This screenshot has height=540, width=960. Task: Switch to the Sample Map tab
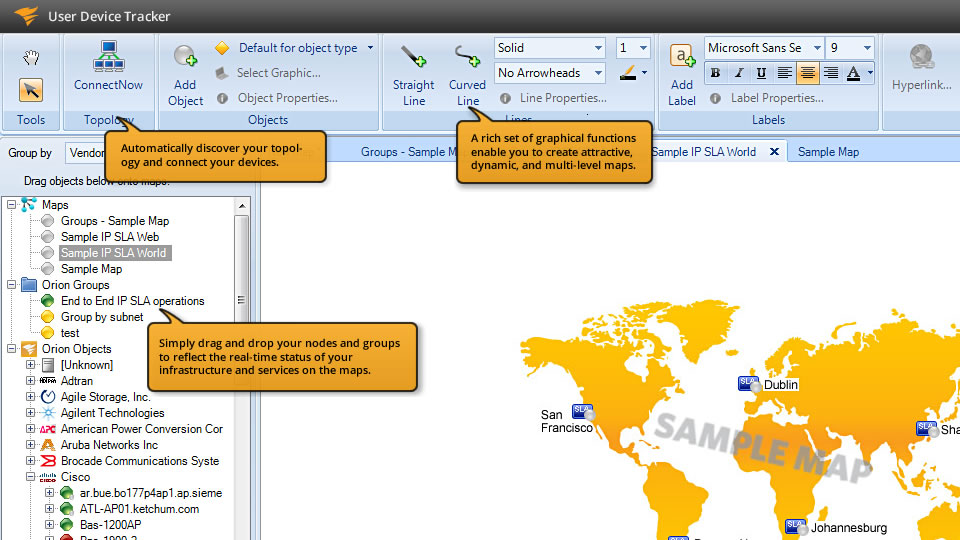tap(828, 152)
